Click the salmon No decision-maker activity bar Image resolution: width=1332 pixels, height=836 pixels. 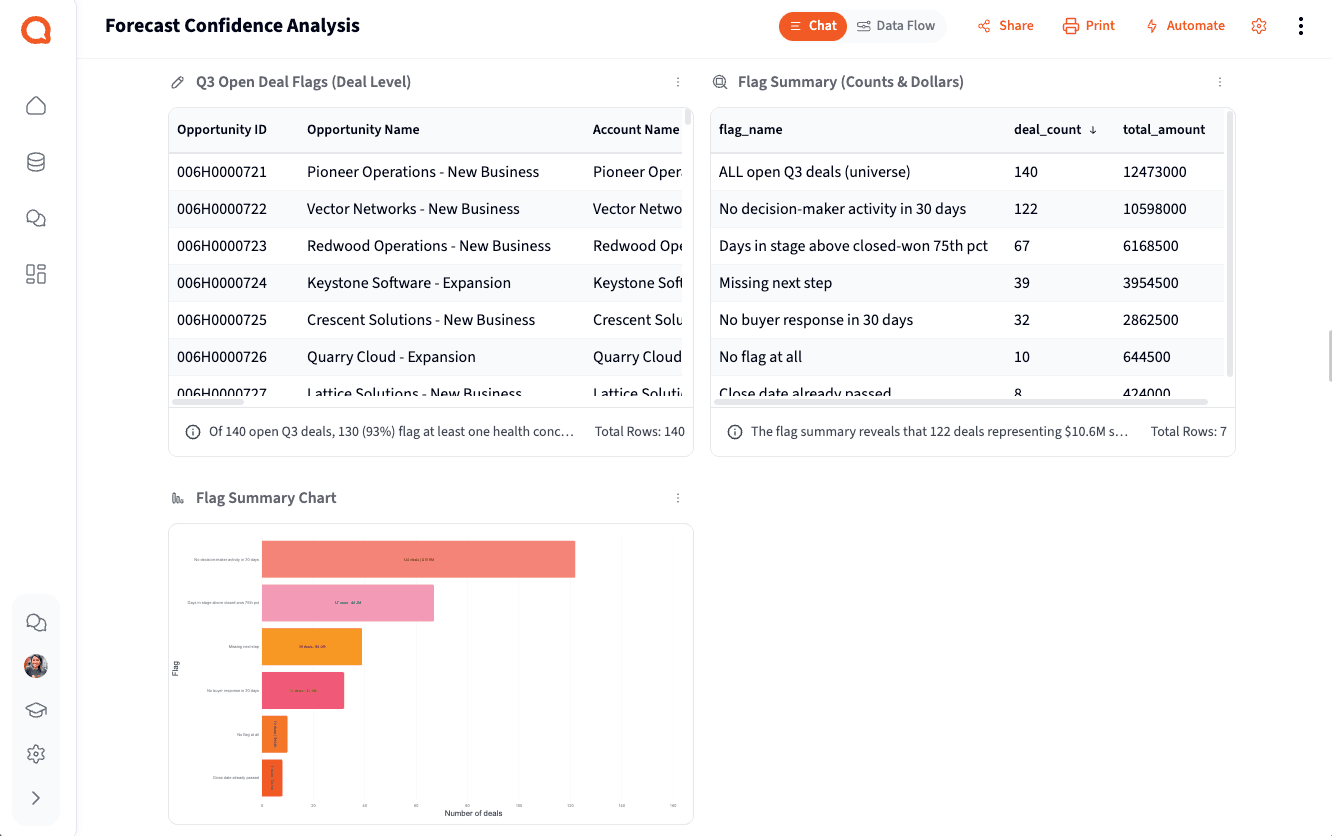click(419, 559)
